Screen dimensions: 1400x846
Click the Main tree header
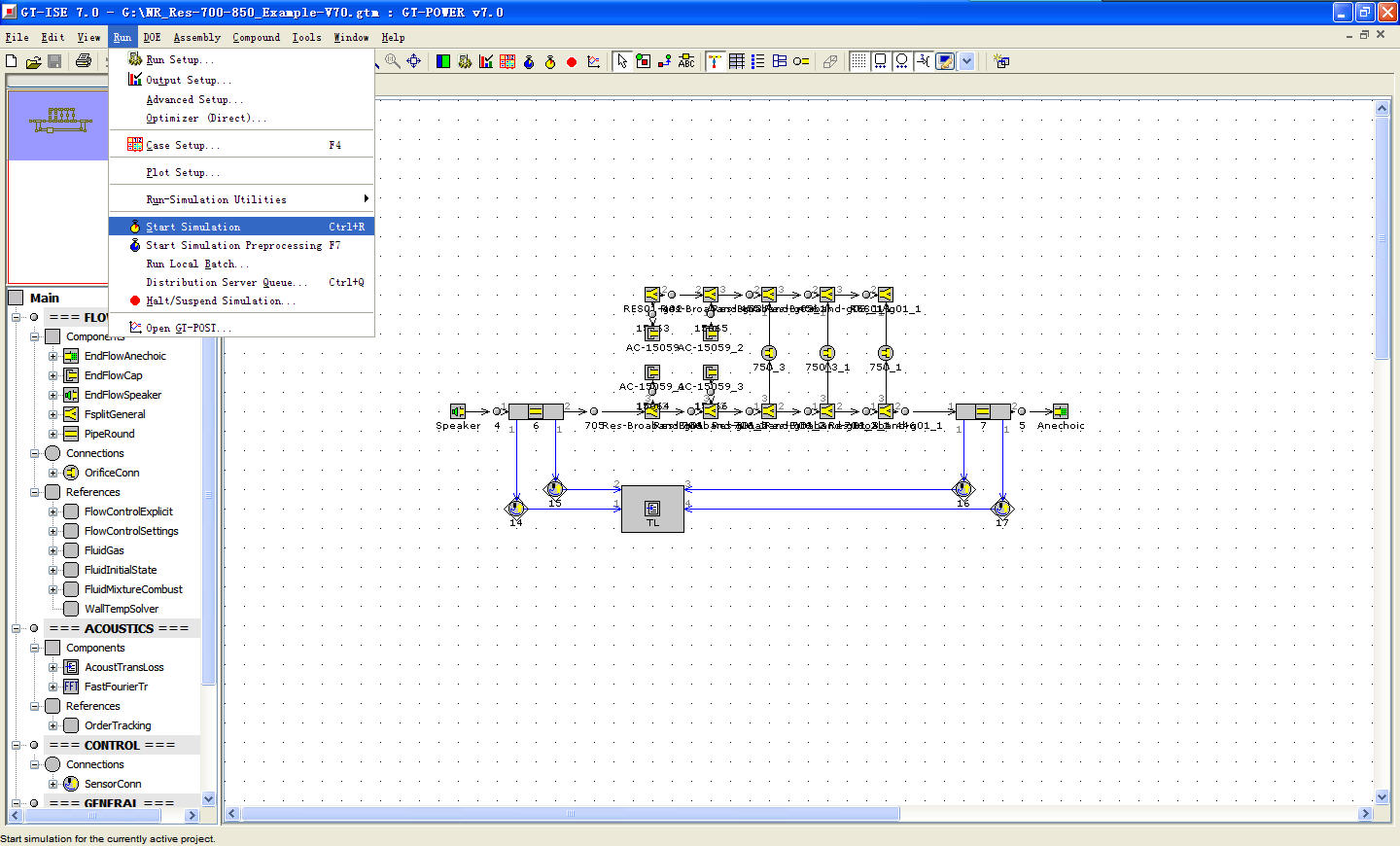[x=45, y=298]
